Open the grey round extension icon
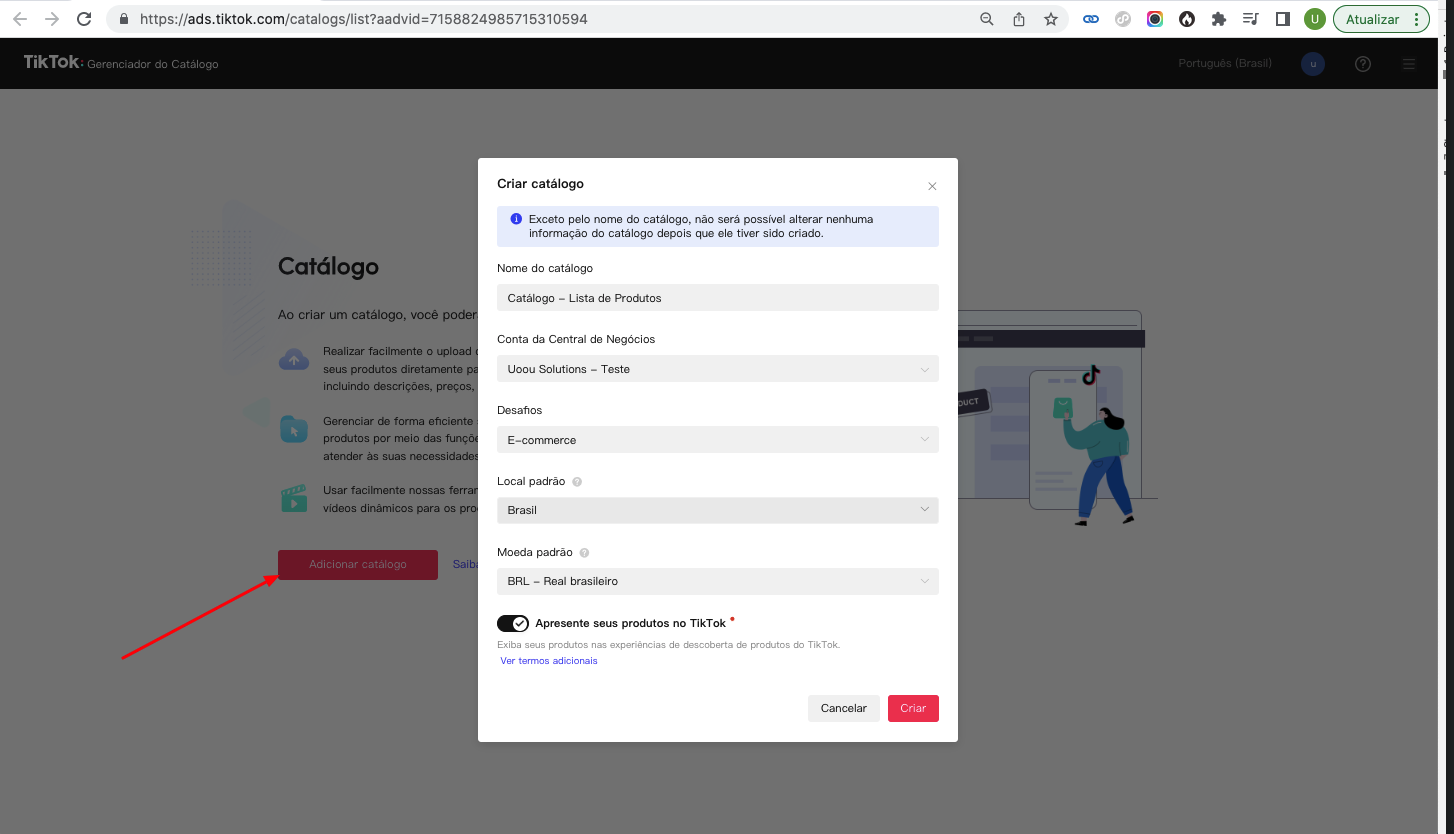This screenshot has width=1454, height=834. [1123, 19]
